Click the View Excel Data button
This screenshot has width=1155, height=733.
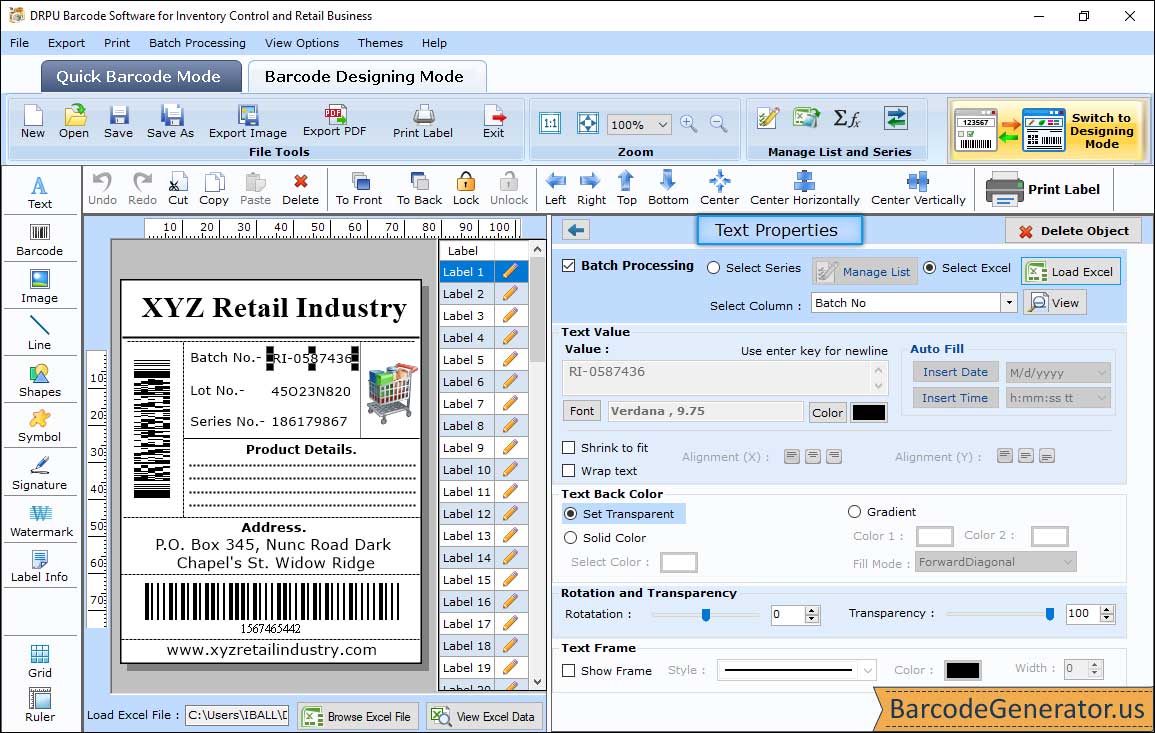(x=484, y=716)
